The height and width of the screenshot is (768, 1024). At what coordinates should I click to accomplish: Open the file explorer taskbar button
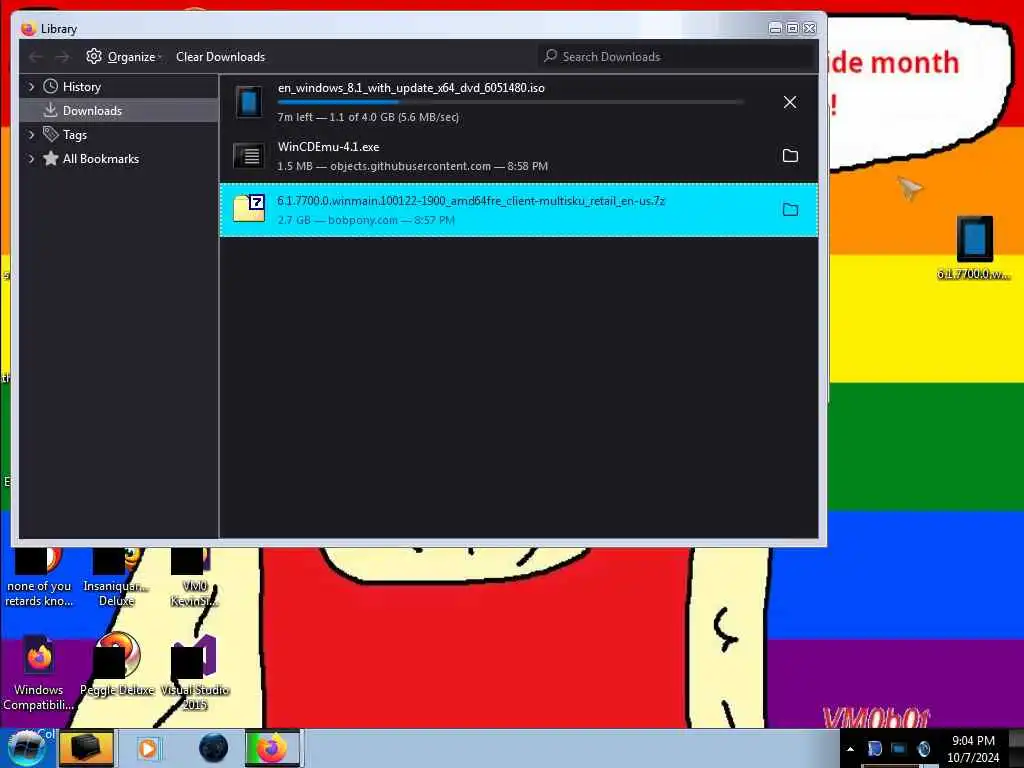(86, 748)
